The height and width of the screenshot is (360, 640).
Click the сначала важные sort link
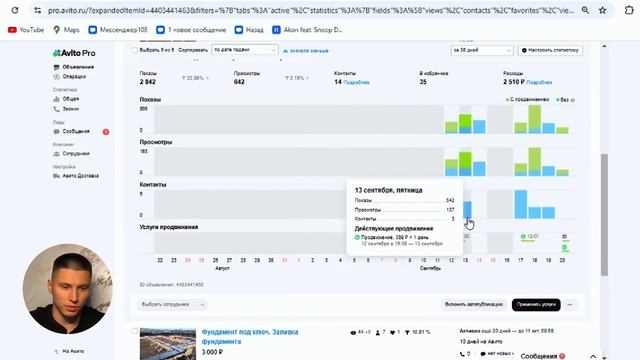click(x=306, y=51)
